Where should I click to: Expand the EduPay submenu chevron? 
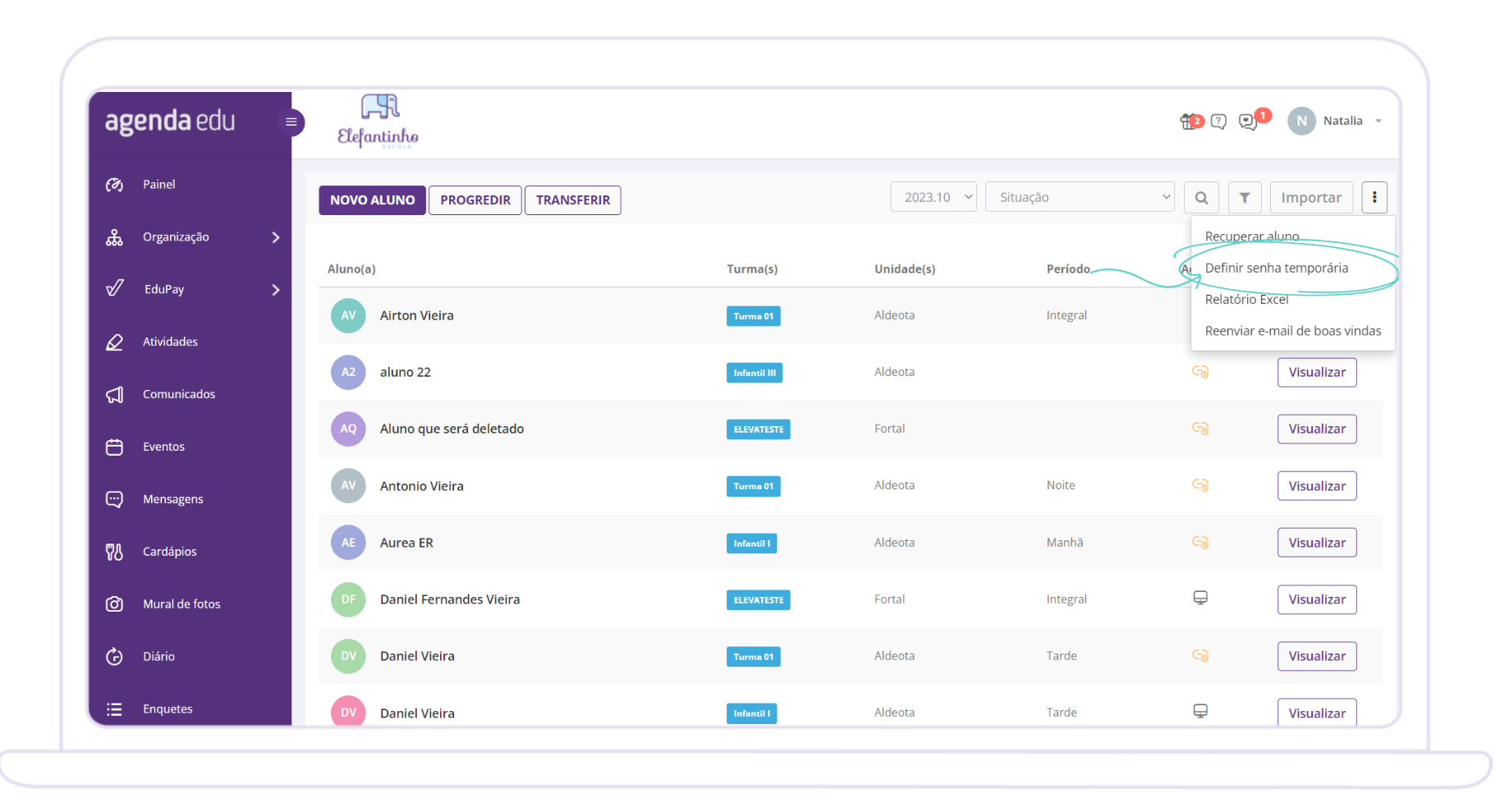pyautogui.click(x=276, y=290)
